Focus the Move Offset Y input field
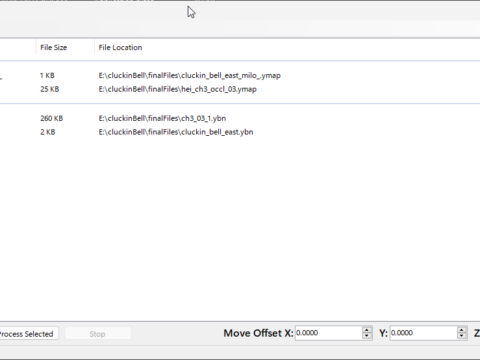Image resolution: width=480 pixels, height=360 pixels. click(423, 333)
